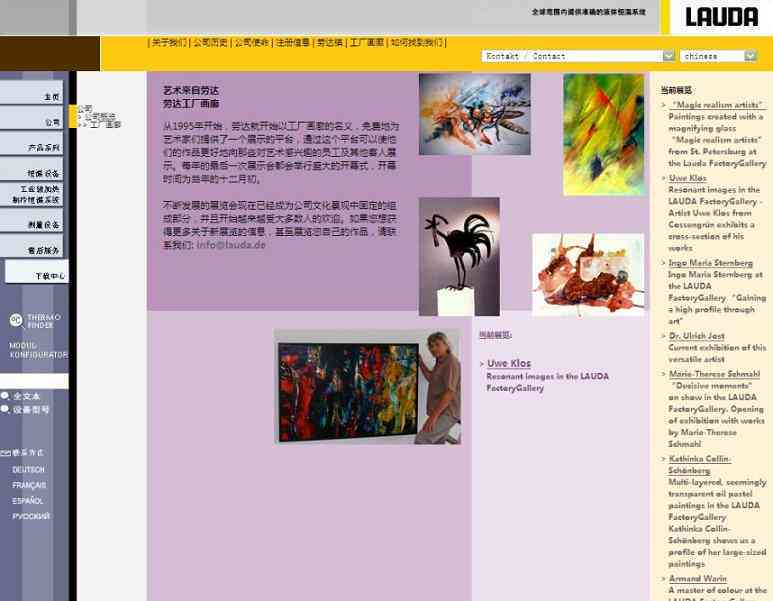Screen dimensions: 773x601
Task: Open the "Magic realism artists" exhibition link
Action: pos(718,105)
